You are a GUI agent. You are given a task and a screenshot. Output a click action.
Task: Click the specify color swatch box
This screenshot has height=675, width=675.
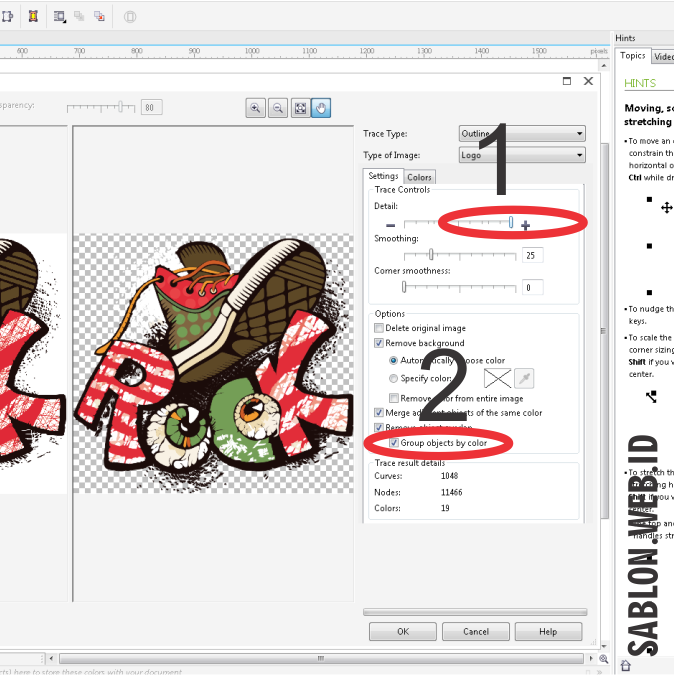(497, 379)
